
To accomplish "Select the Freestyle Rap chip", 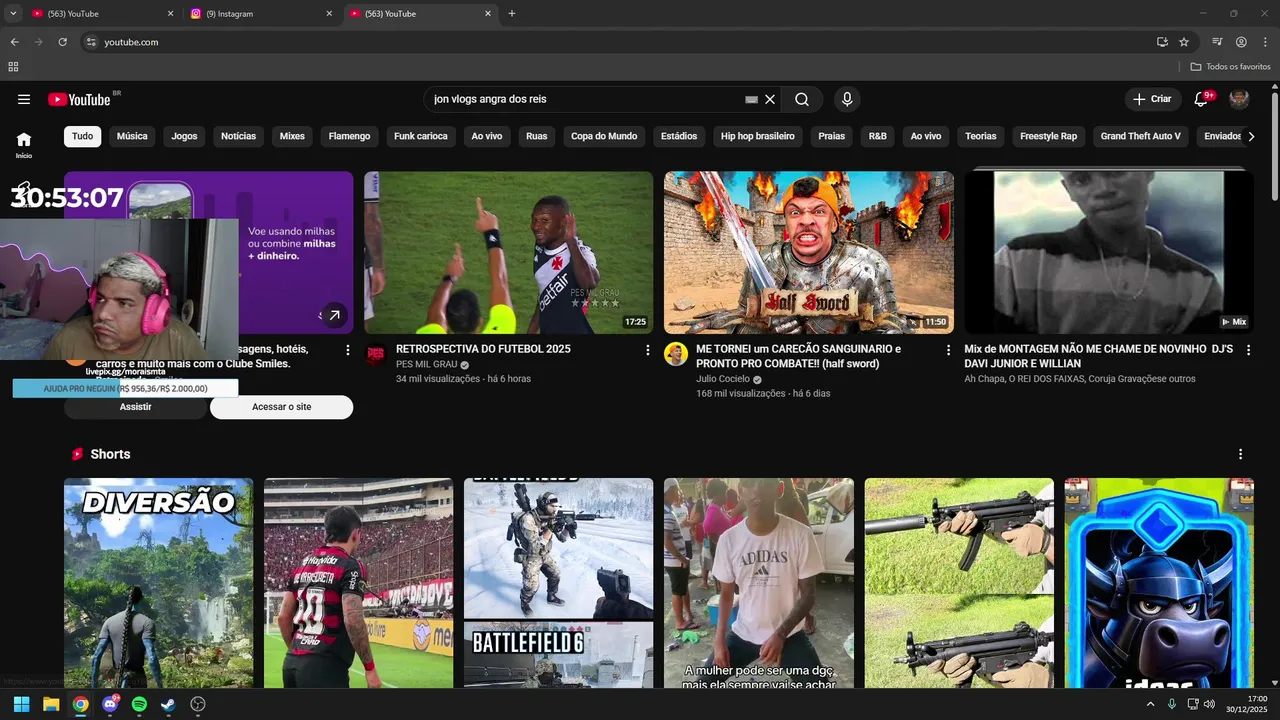I will (1049, 136).
